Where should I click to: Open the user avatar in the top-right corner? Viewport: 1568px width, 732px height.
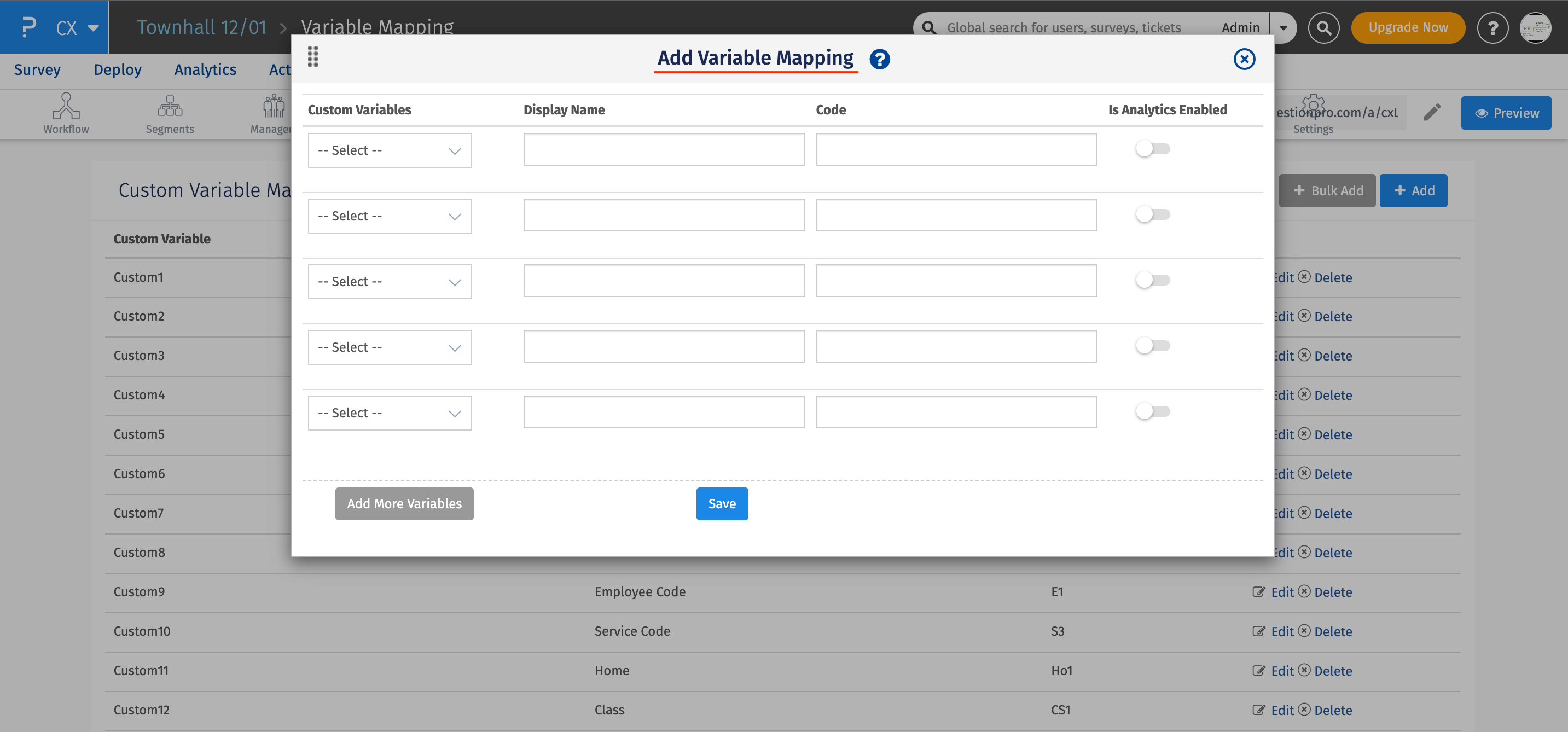click(x=1535, y=27)
